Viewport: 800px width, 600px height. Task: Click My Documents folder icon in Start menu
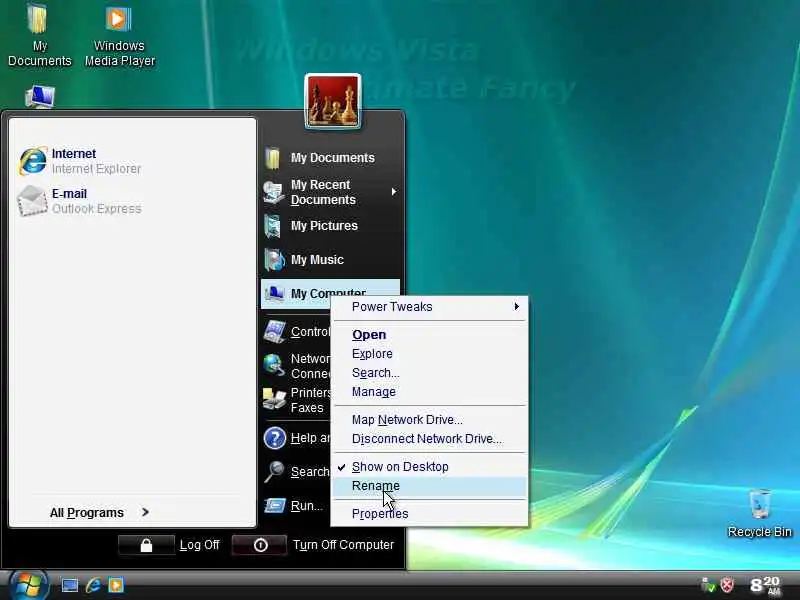coord(273,158)
